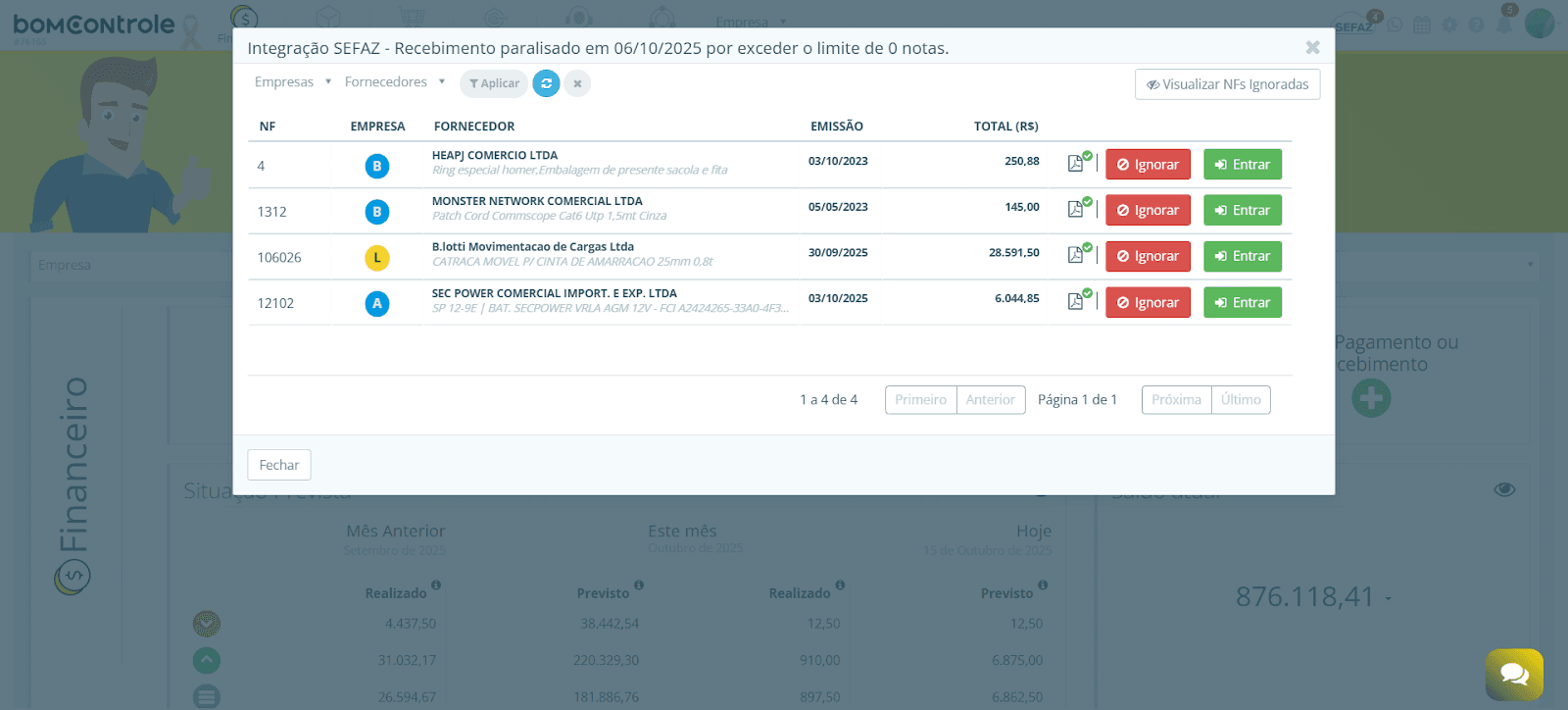Viewport: 1568px width, 710px height.
Task: Click the B company badge for HEAPJ COMERCIO
Action: pyautogui.click(x=377, y=166)
